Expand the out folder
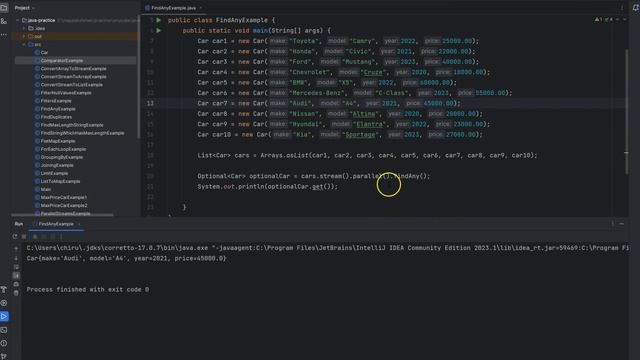This screenshot has height=360, width=640. pyautogui.click(x=24, y=36)
